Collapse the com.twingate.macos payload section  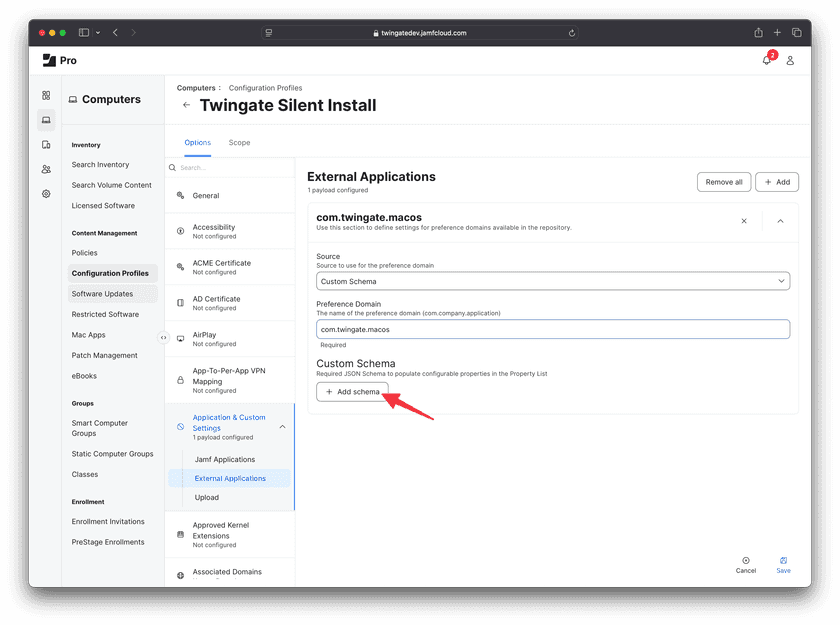780,221
